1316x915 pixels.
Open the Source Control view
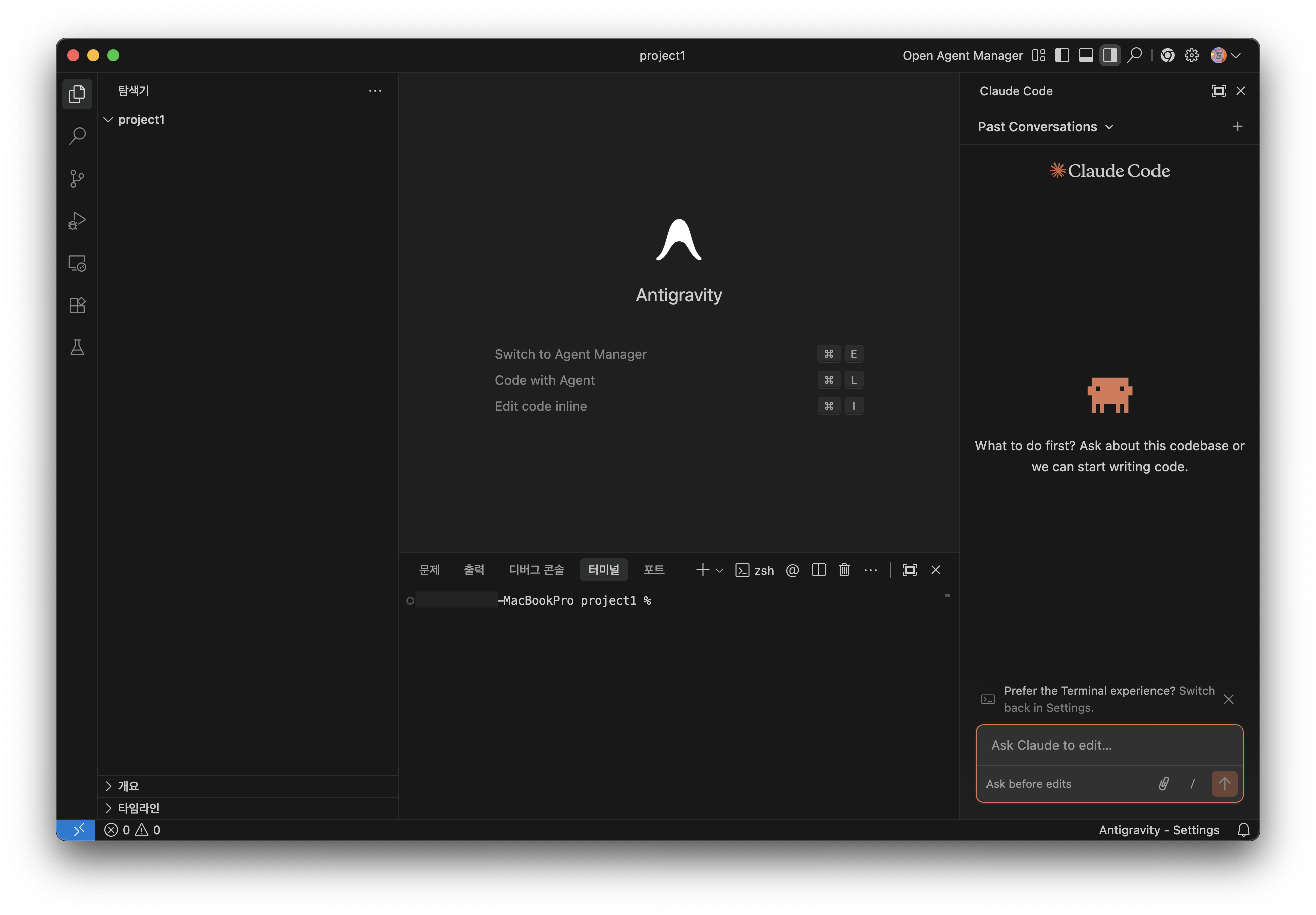click(x=77, y=178)
